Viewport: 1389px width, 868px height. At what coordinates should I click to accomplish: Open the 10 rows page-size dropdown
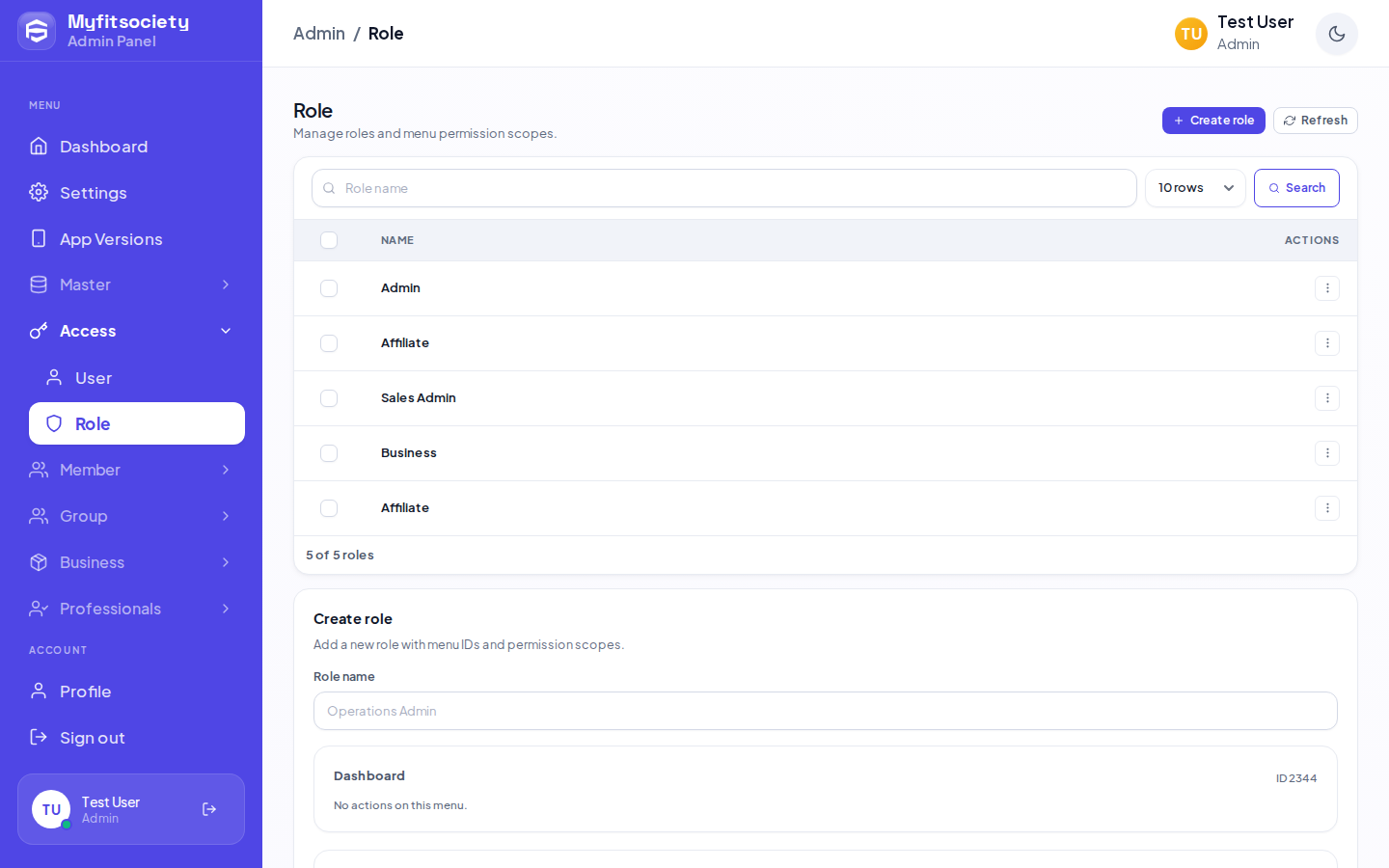(1195, 188)
